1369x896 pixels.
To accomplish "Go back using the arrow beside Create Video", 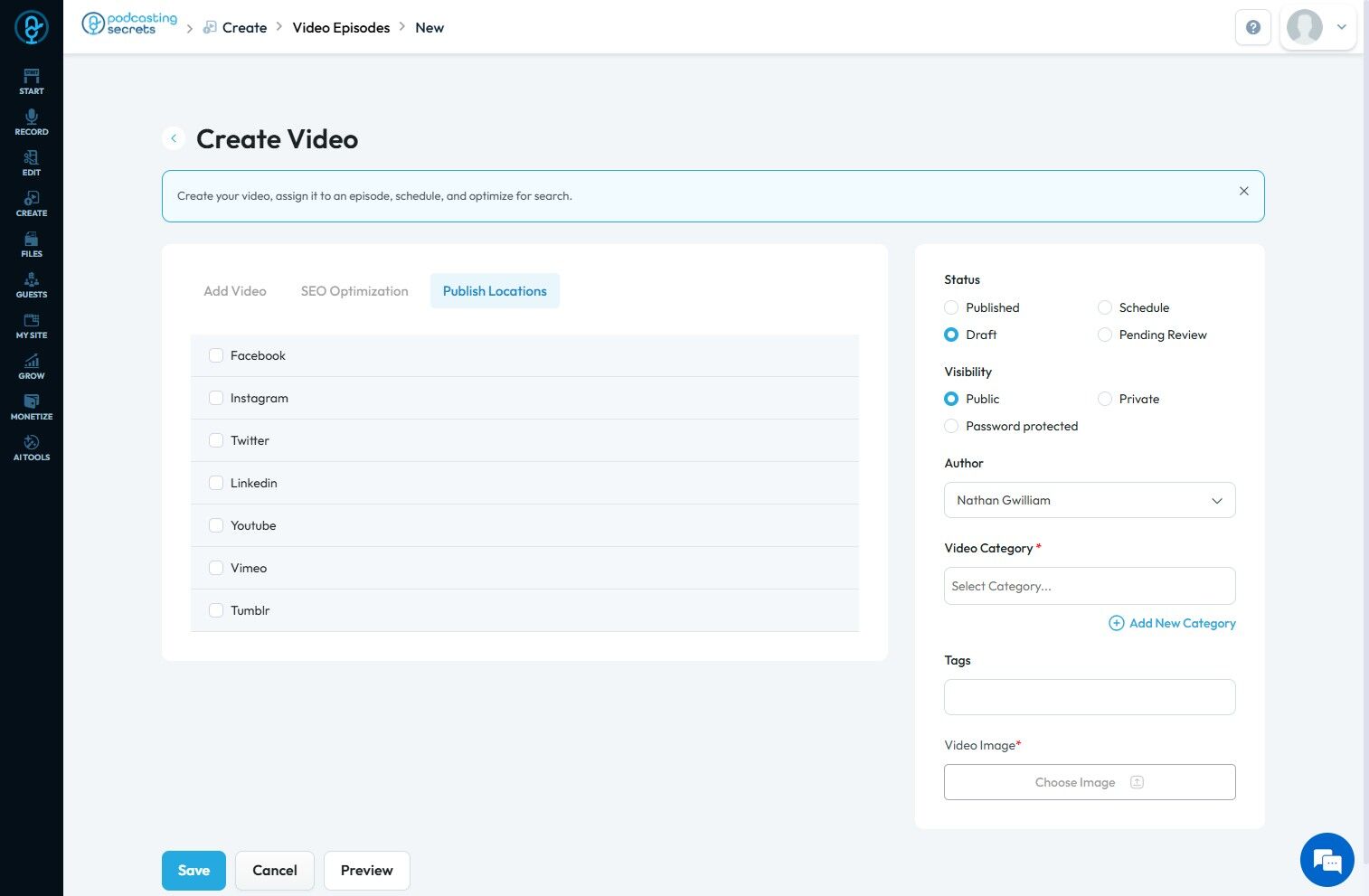I will (x=174, y=138).
